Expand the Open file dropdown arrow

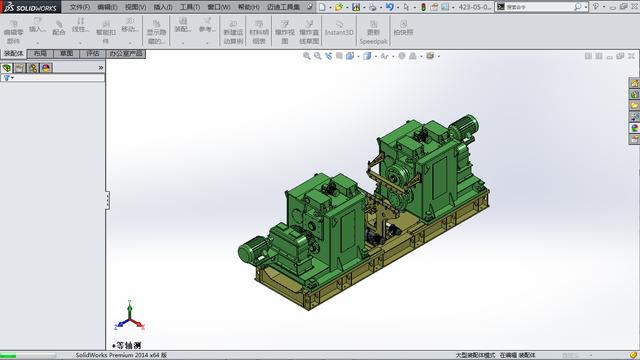(347, 7)
